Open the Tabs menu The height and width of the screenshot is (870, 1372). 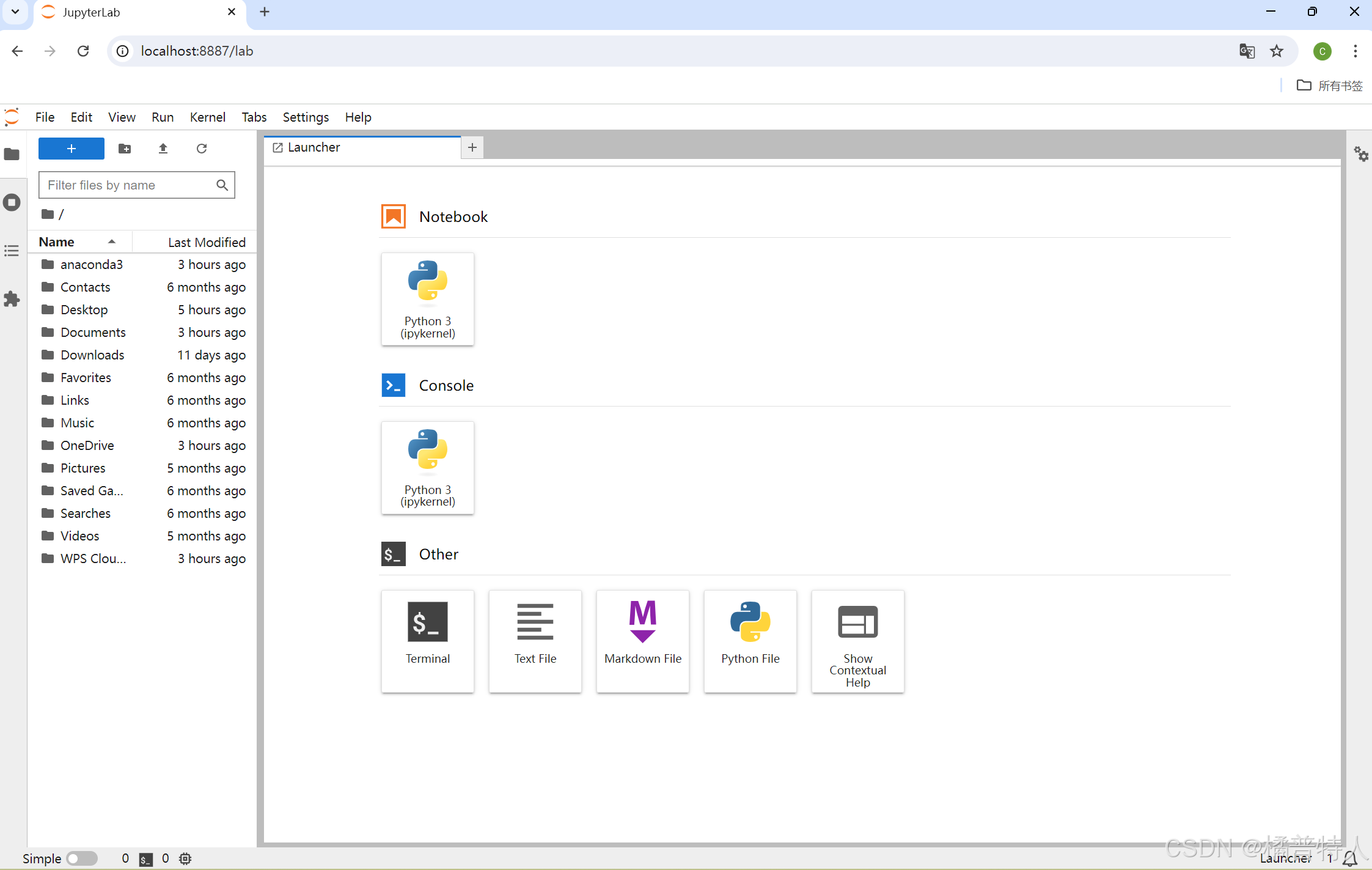(x=254, y=117)
